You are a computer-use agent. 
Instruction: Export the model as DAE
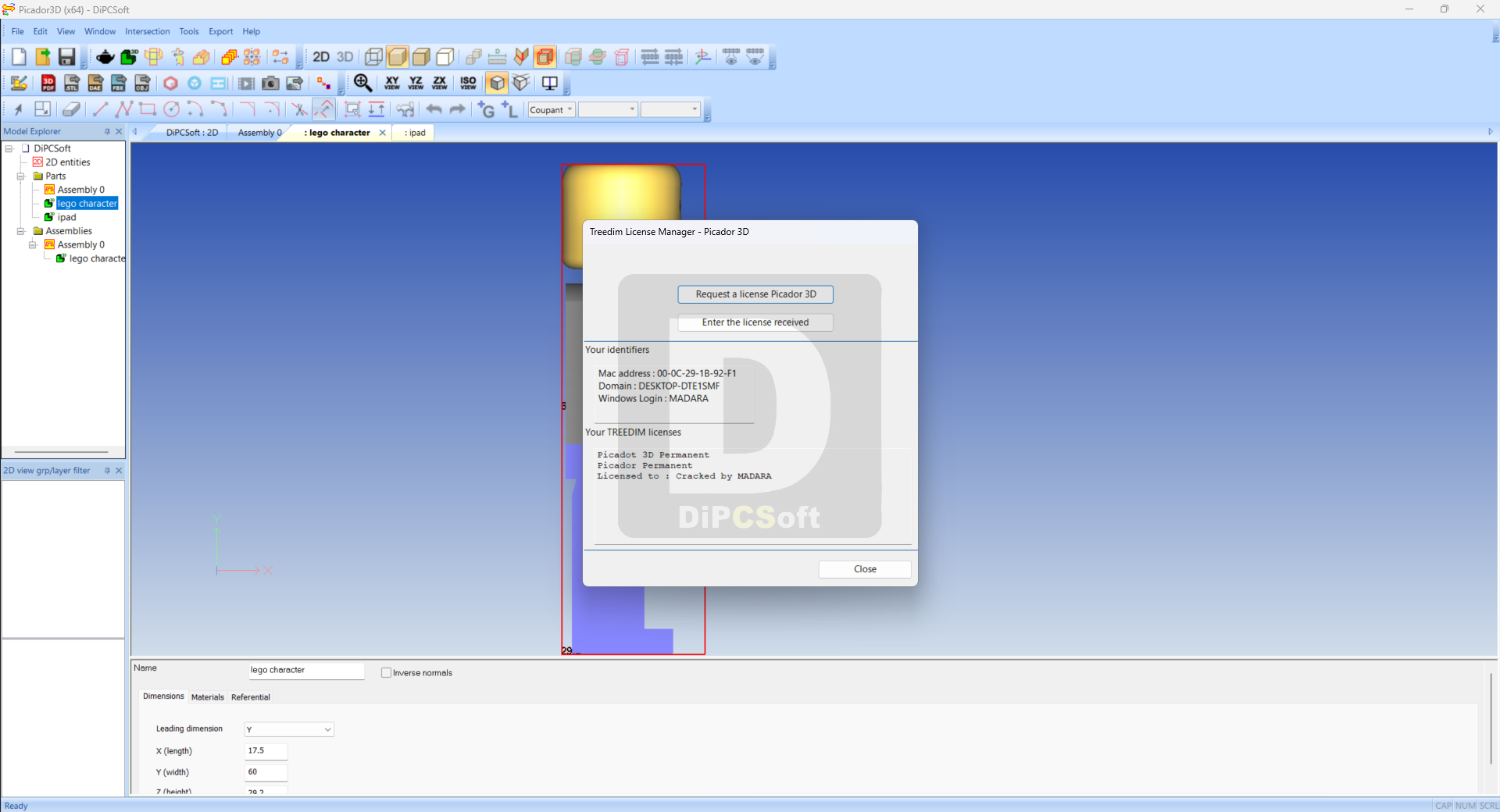click(95, 84)
